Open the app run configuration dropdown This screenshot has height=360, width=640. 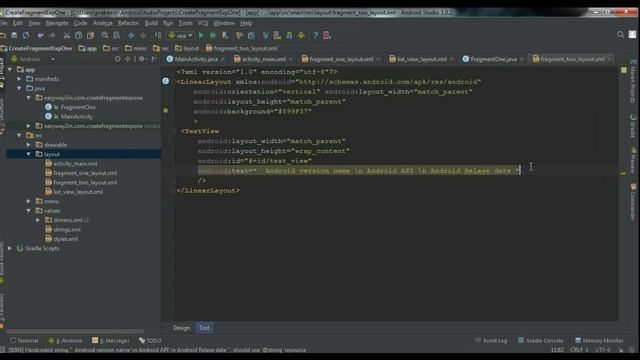[x=180, y=36]
